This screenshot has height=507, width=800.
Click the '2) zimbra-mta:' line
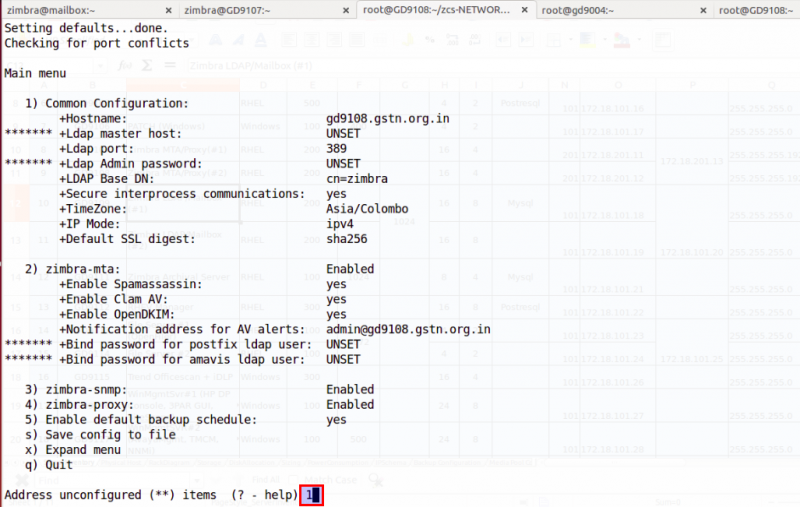click(72, 269)
